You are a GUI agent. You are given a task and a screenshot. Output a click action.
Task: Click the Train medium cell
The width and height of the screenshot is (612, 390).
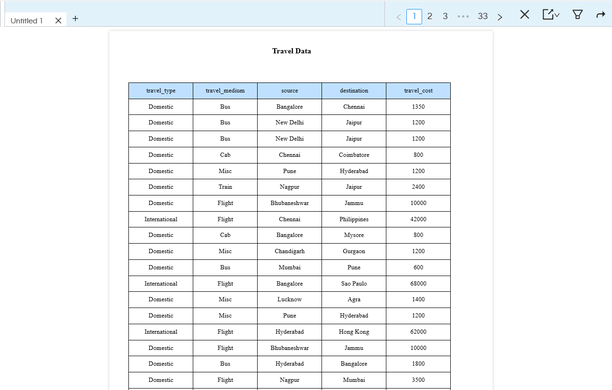click(x=225, y=187)
